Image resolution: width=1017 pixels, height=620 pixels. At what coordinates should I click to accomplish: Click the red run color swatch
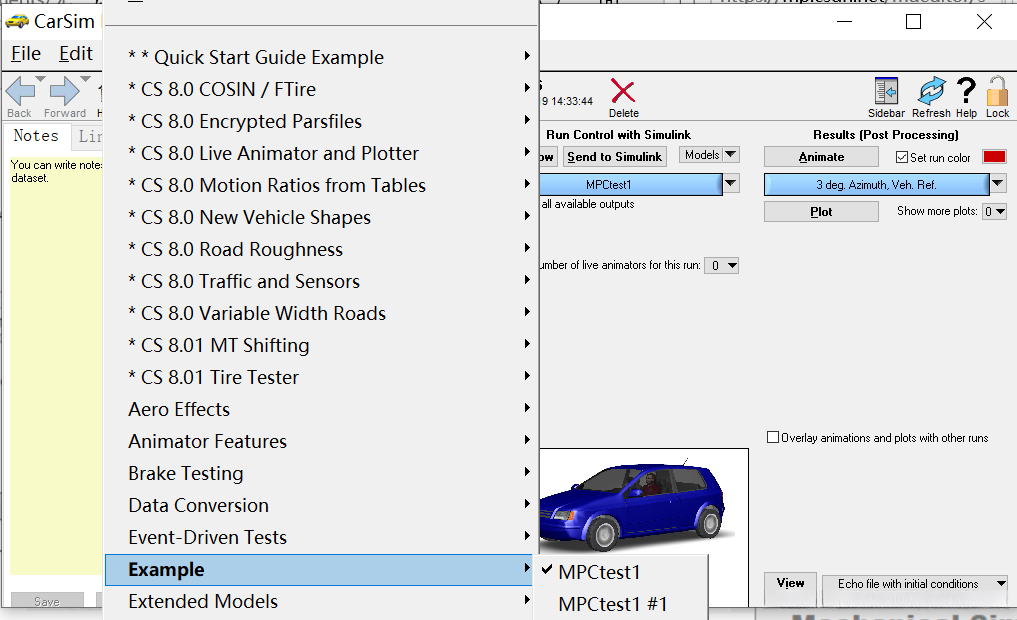point(994,157)
